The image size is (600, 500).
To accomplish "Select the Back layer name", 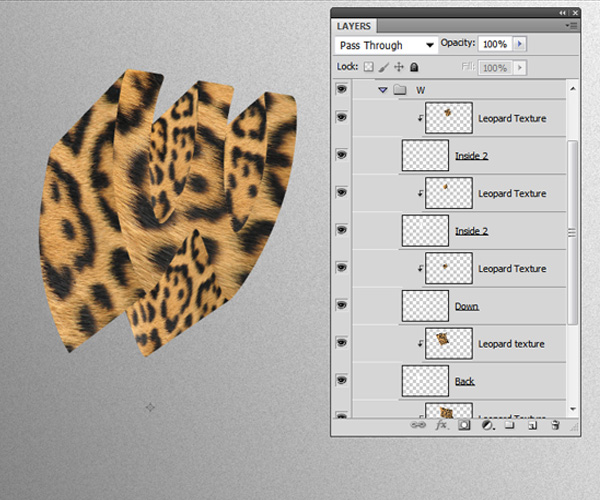I will [465, 381].
